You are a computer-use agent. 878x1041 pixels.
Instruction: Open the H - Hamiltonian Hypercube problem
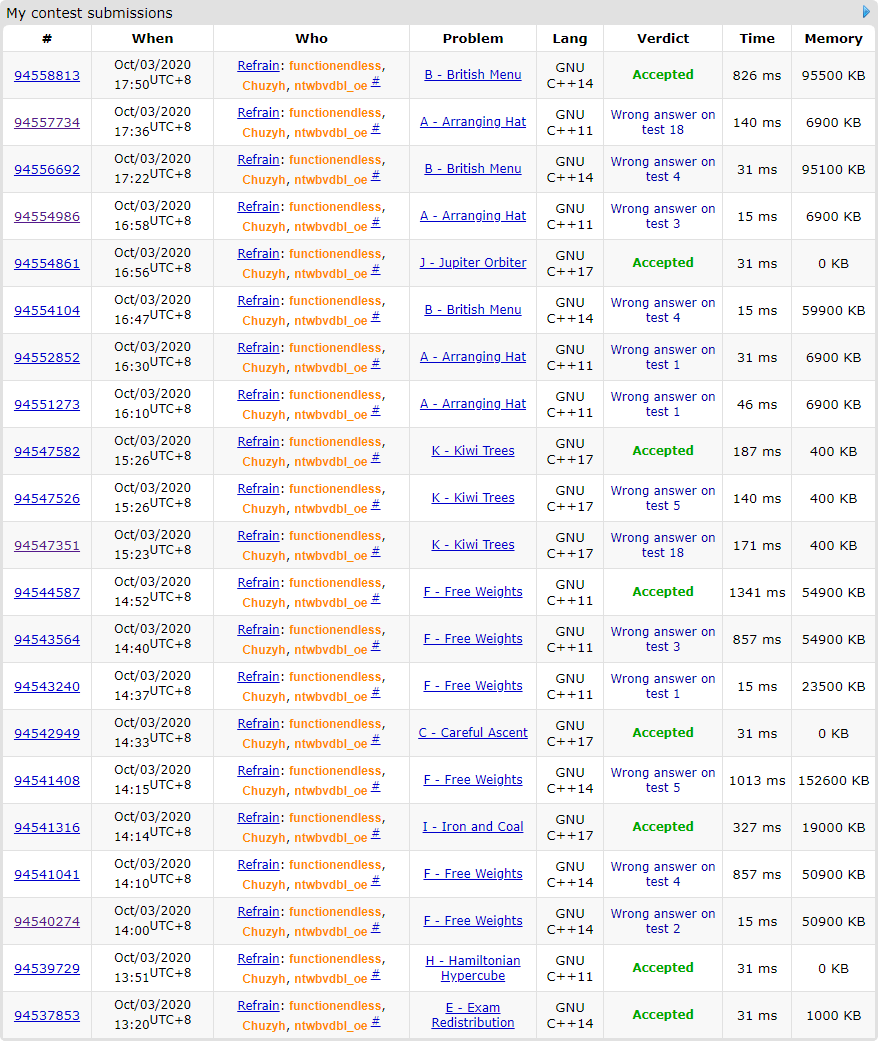(473, 968)
